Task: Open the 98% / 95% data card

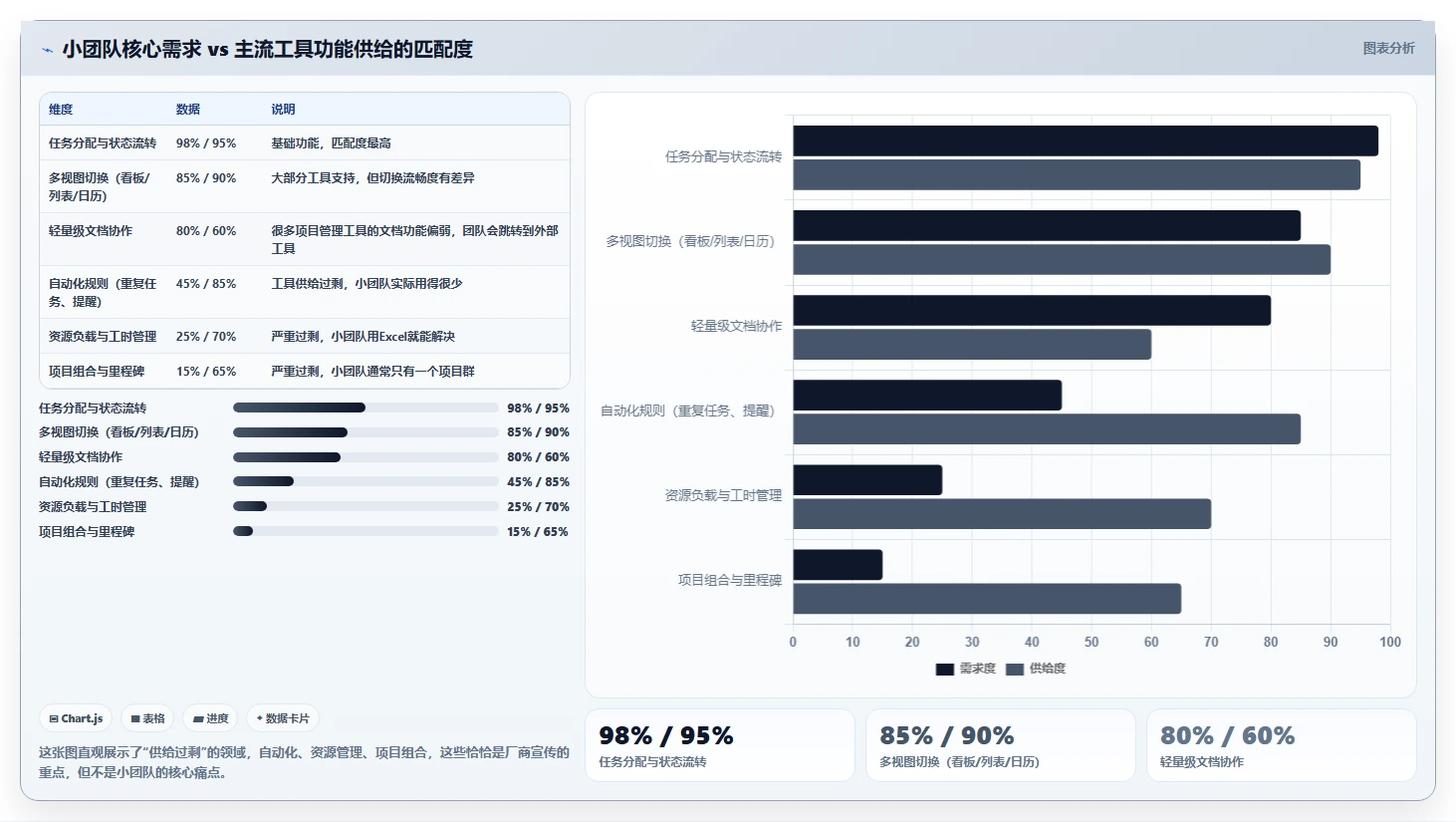Action: pyautogui.click(x=720, y=745)
